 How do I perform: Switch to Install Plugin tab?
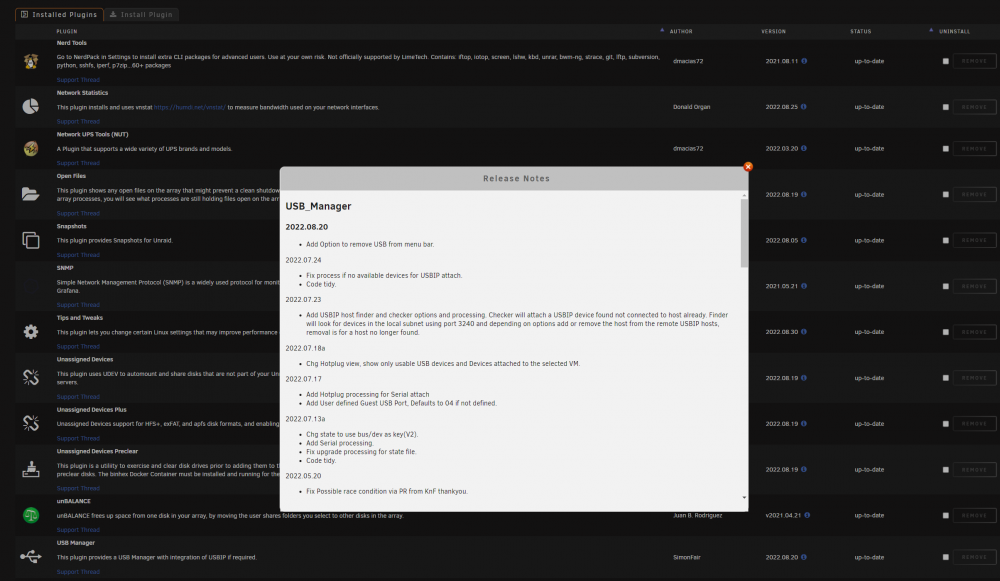tap(141, 14)
